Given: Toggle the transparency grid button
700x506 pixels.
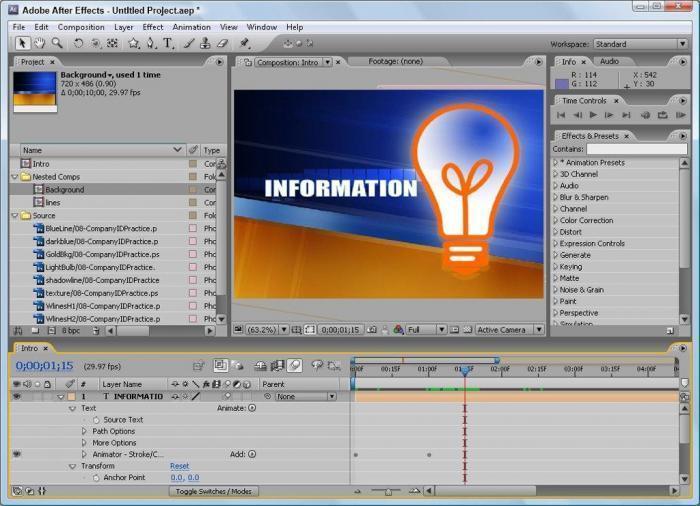Looking at the screenshot, I should pyautogui.click(x=467, y=330).
